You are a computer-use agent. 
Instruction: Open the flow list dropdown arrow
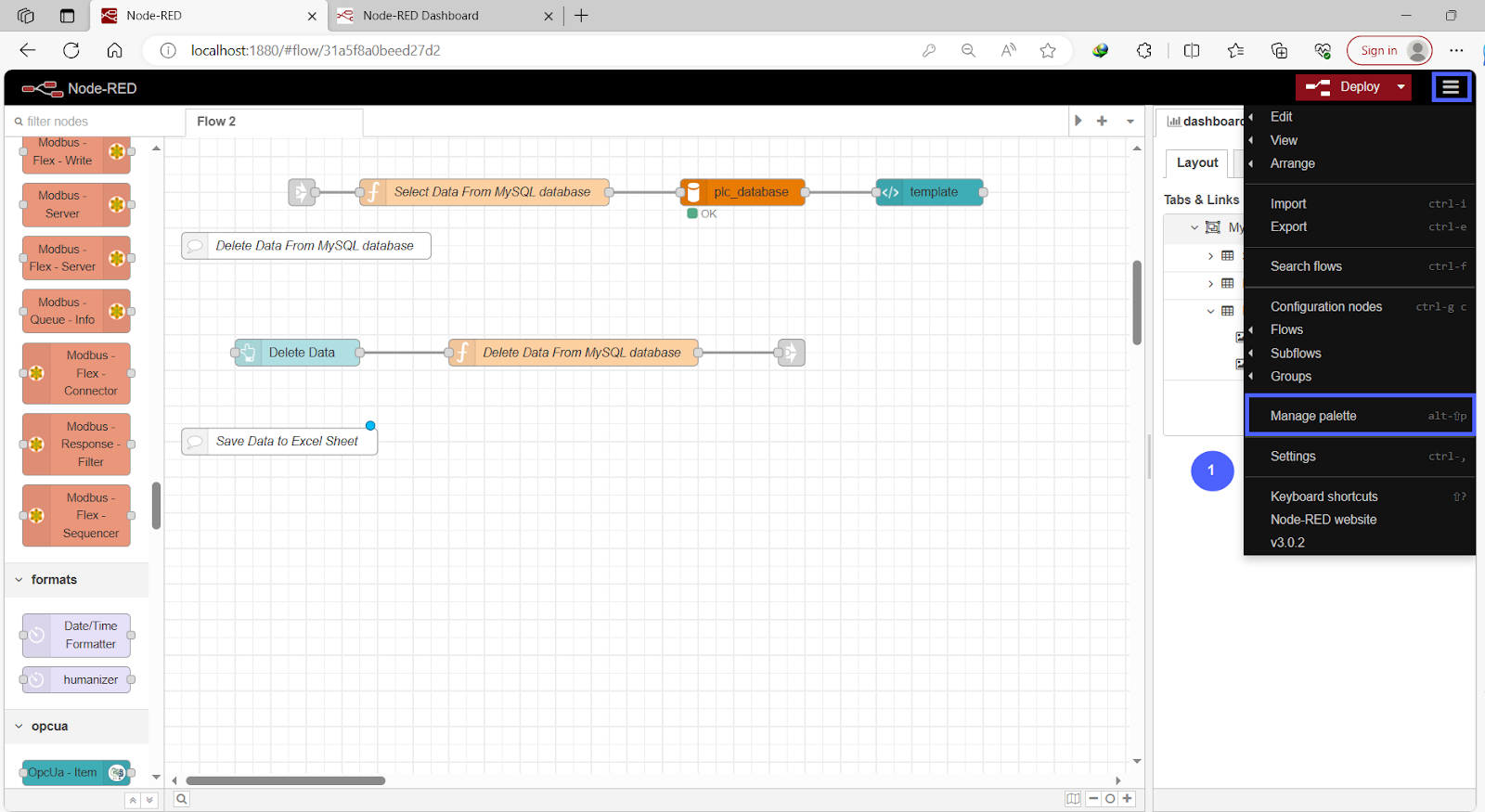coord(1130,121)
